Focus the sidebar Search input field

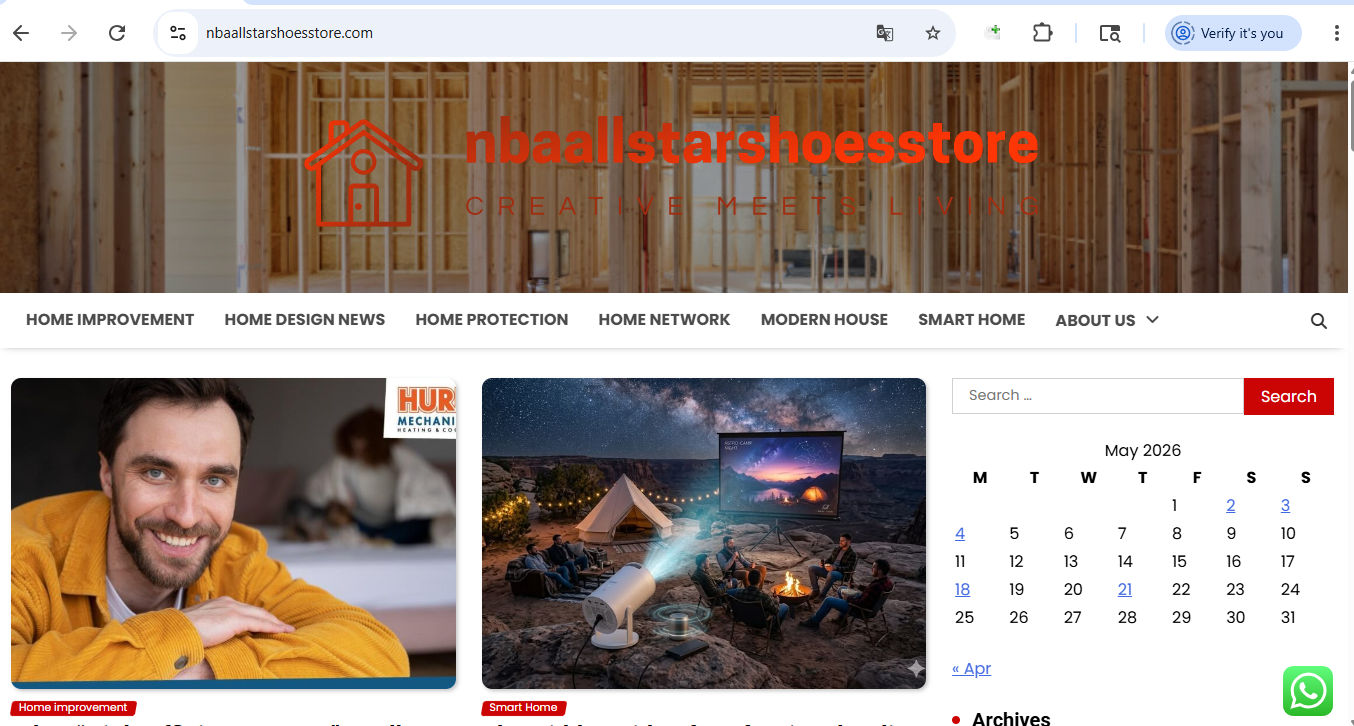(x=1098, y=396)
